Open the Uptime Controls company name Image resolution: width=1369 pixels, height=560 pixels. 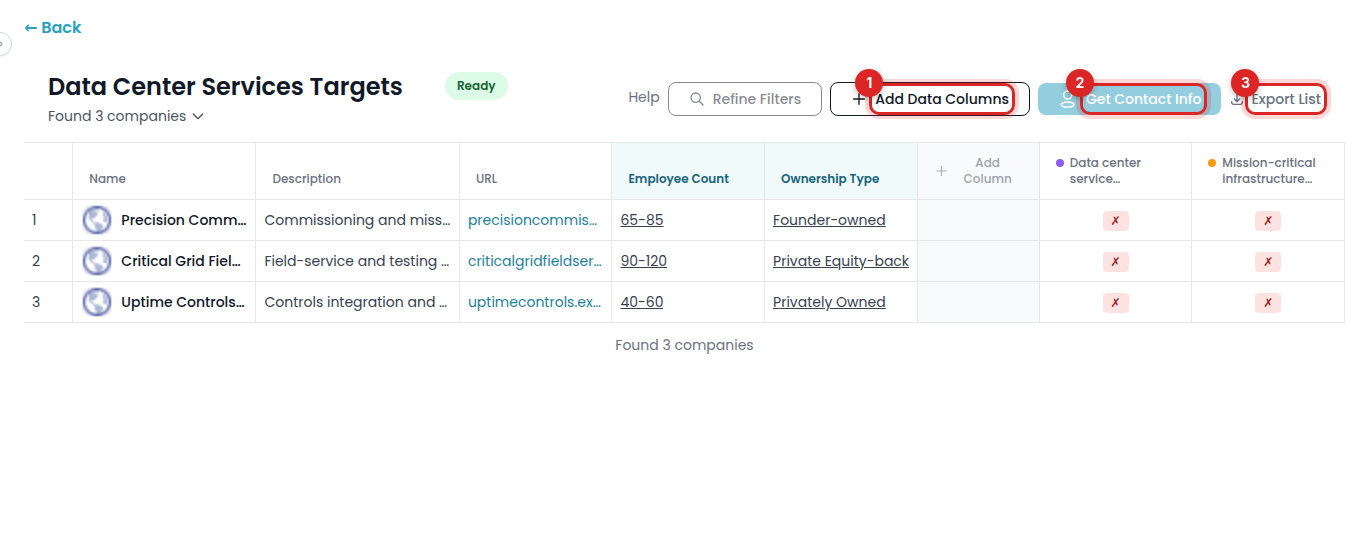point(183,302)
